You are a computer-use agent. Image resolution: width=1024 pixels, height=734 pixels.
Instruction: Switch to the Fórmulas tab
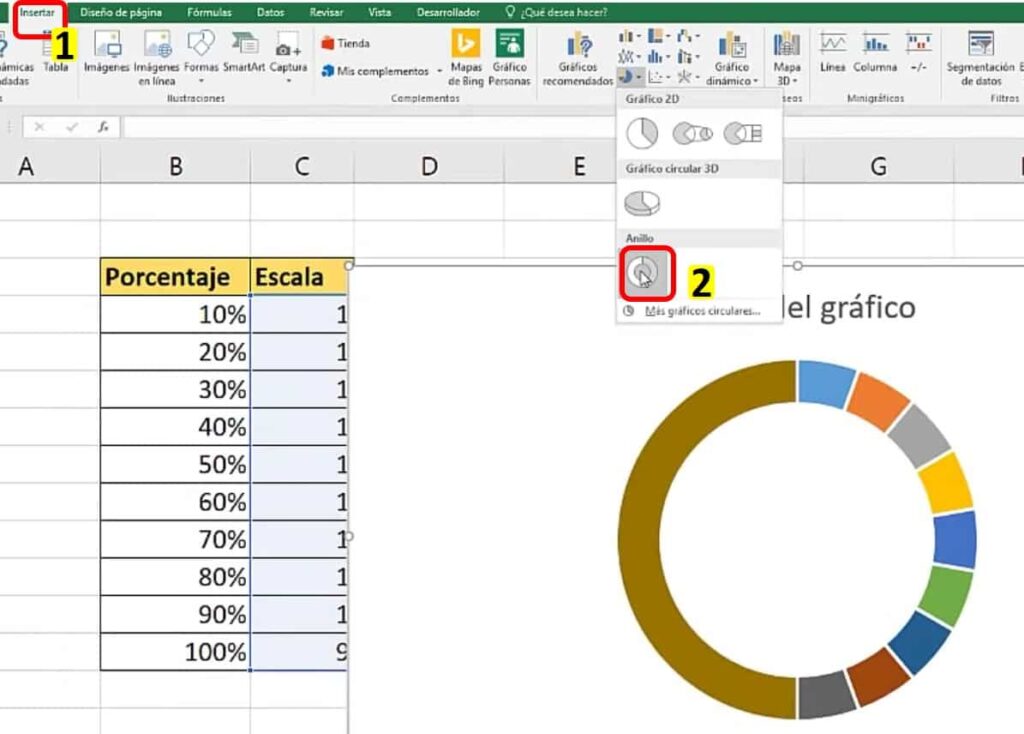click(209, 13)
